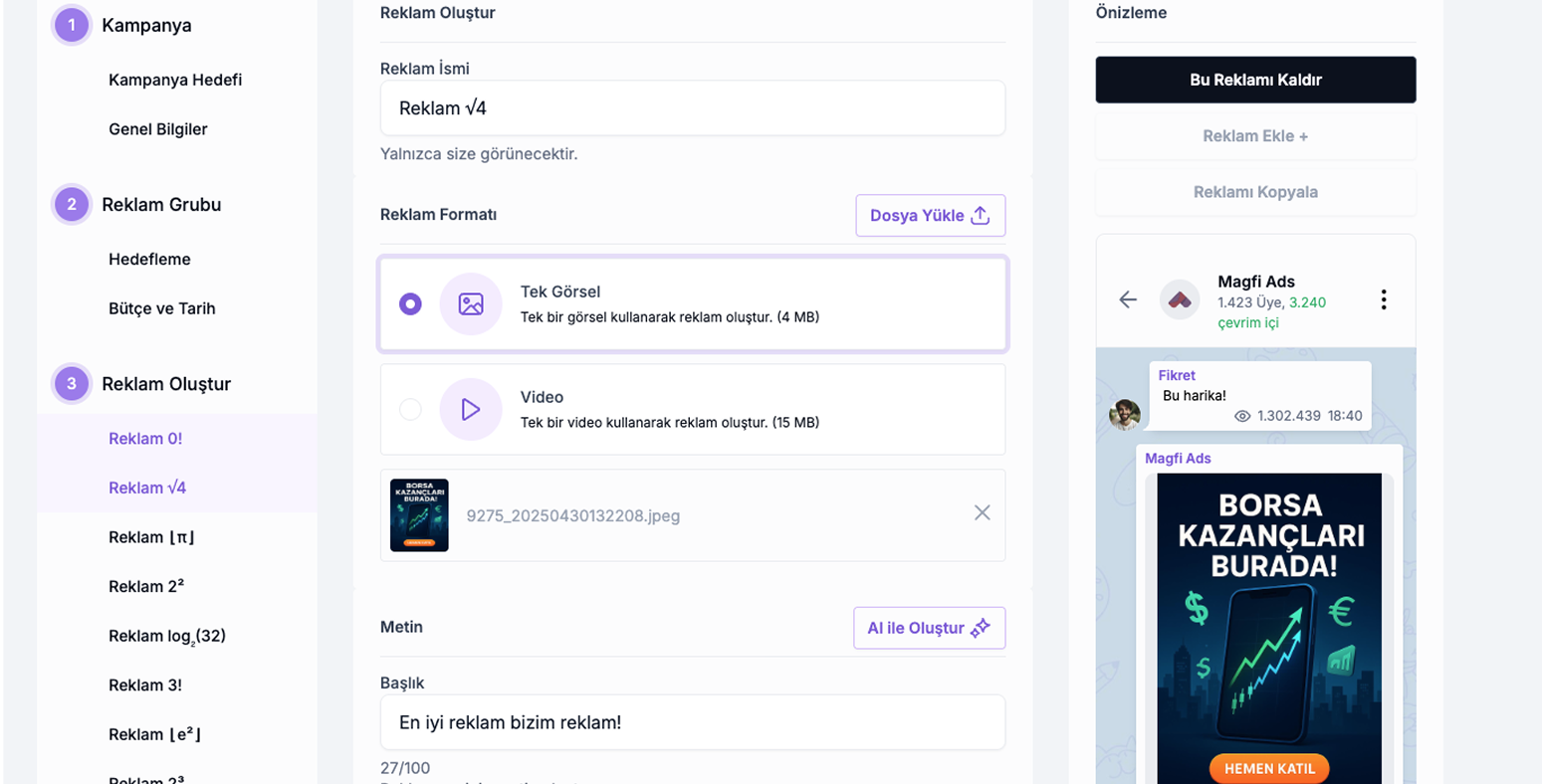Click the uploaded image thumbnail

(x=419, y=515)
